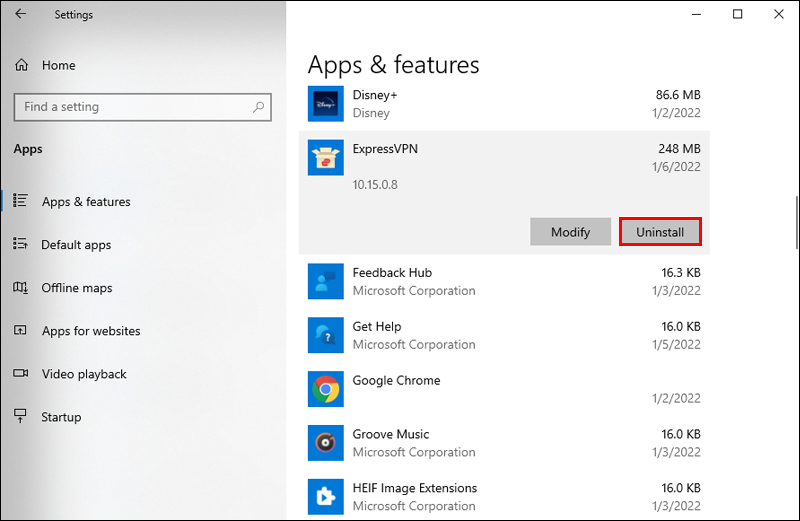Select the Feedback Hub icon
Image resolution: width=800 pixels, height=521 pixels.
coord(326,281)
